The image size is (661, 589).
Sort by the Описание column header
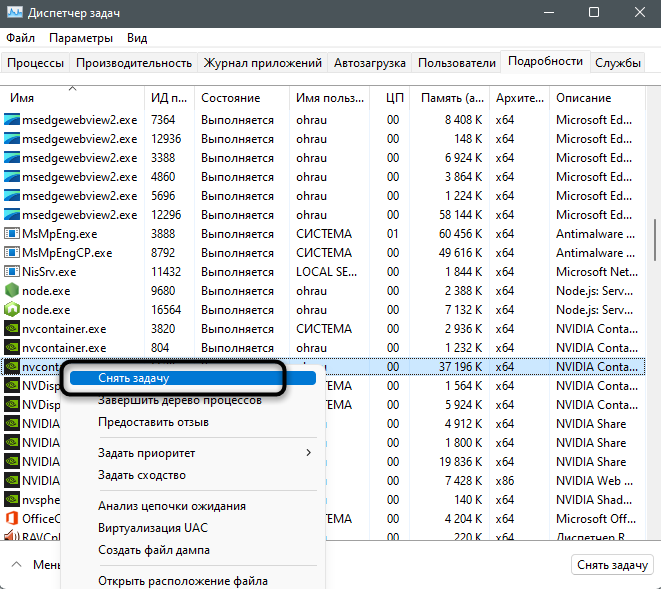pyautogui.click(x=597, y=98)
